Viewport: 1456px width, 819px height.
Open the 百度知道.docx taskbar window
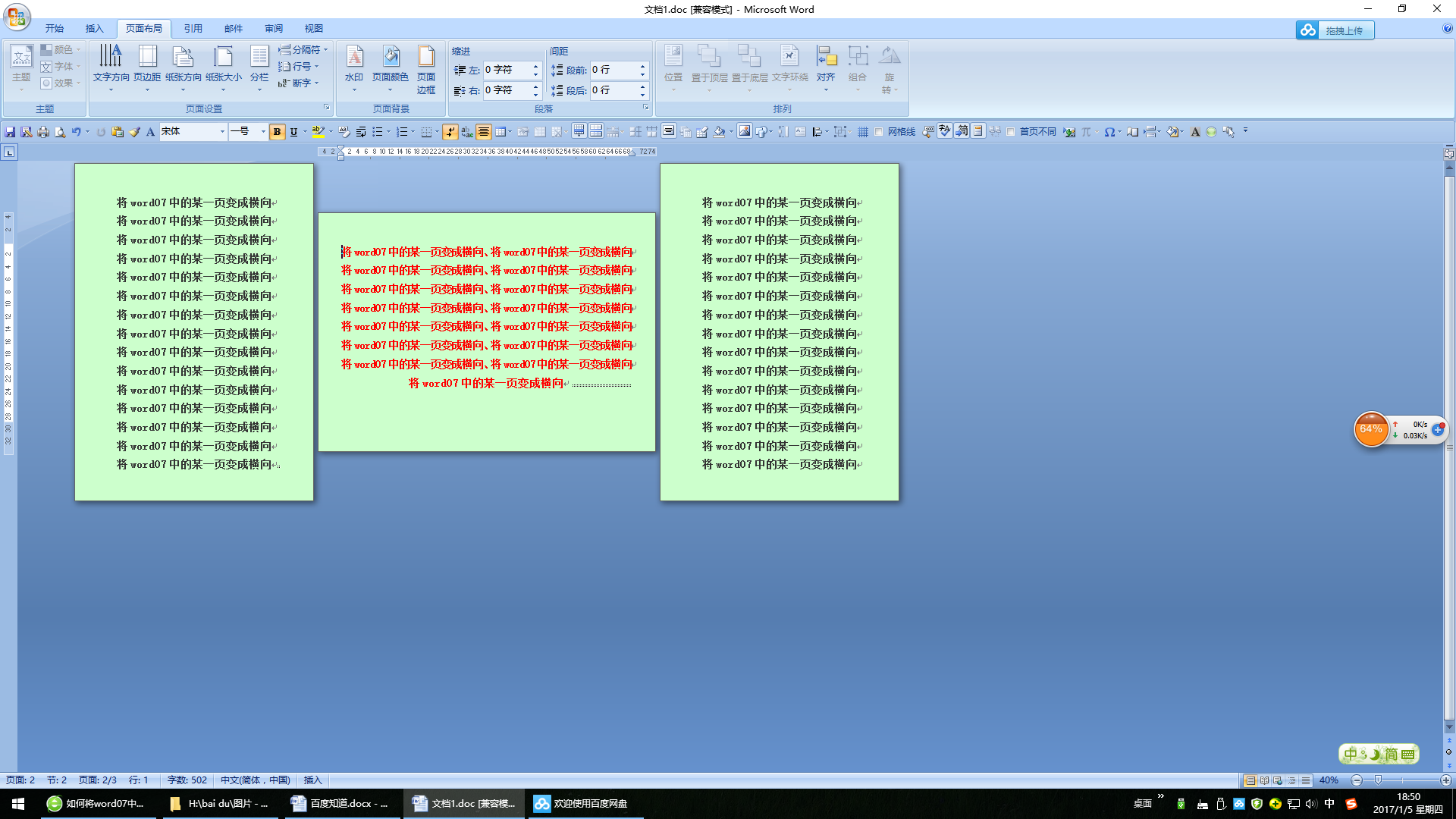[x=340, y=804]
